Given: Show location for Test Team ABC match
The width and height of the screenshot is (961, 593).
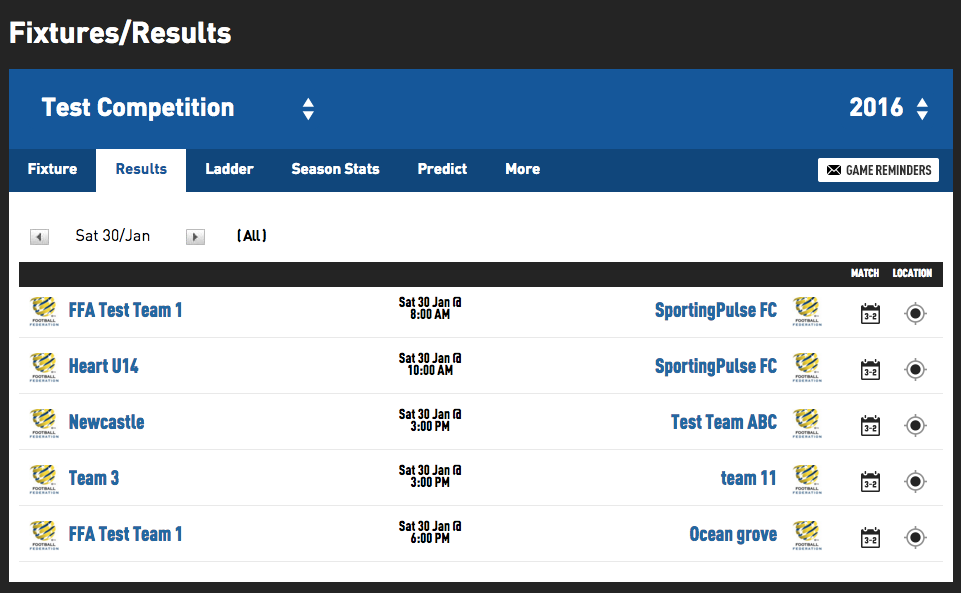Looking at the screenshot, I should click(914, 426).
